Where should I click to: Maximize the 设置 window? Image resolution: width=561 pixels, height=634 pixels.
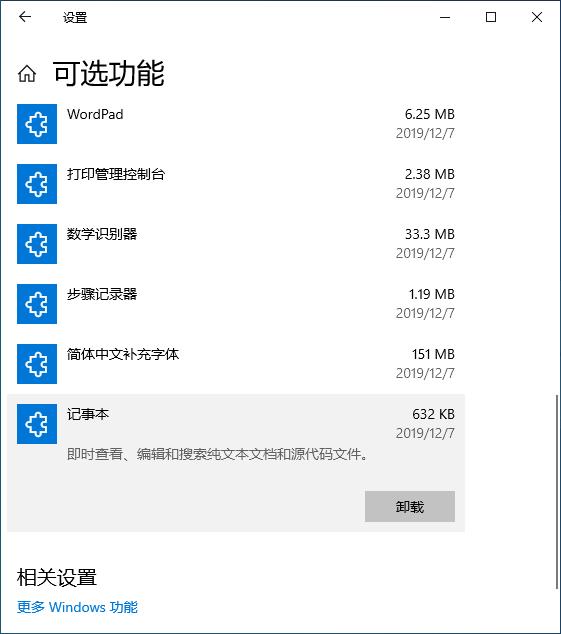click(491, 17)
